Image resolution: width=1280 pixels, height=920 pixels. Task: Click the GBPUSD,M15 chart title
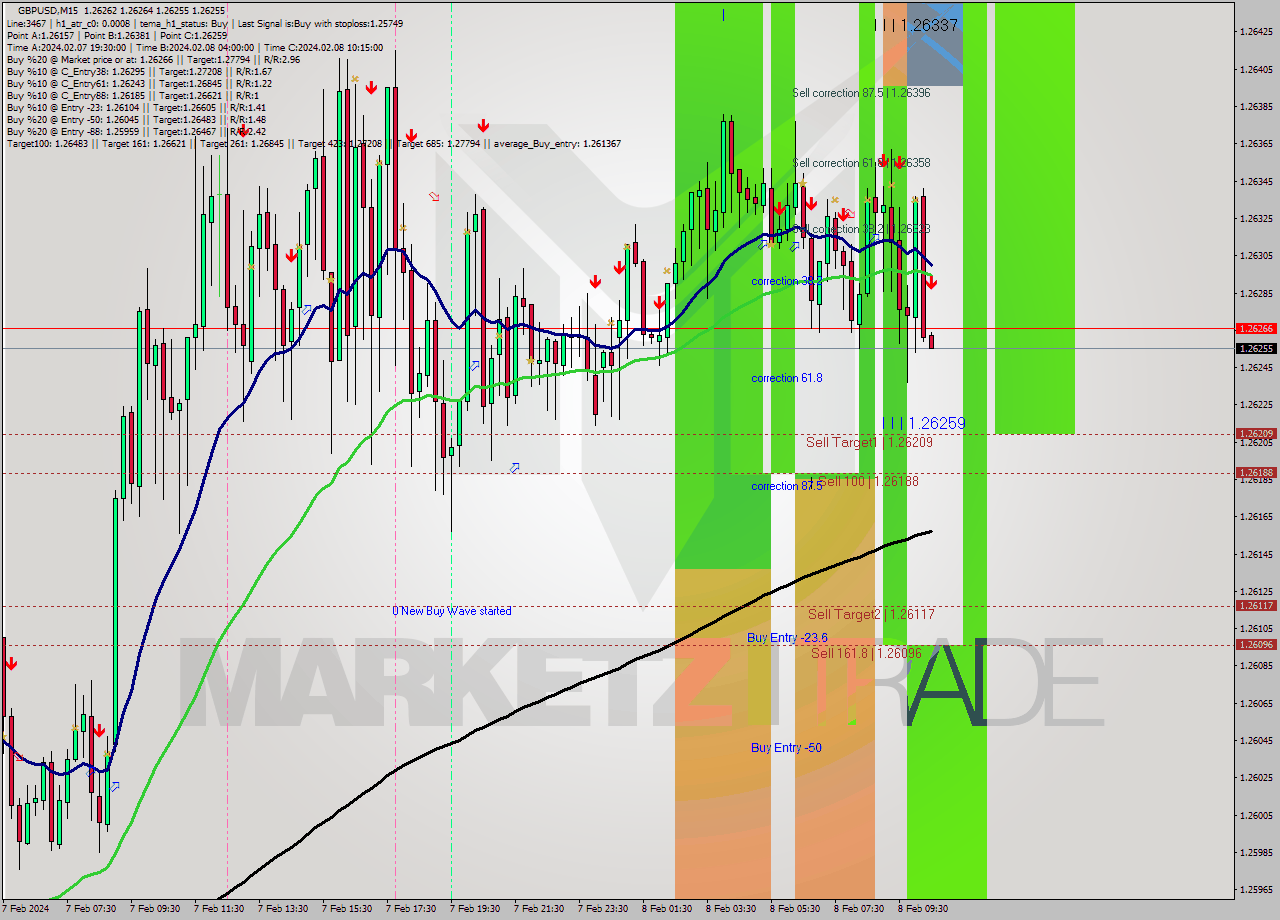(x=50, y=10)
